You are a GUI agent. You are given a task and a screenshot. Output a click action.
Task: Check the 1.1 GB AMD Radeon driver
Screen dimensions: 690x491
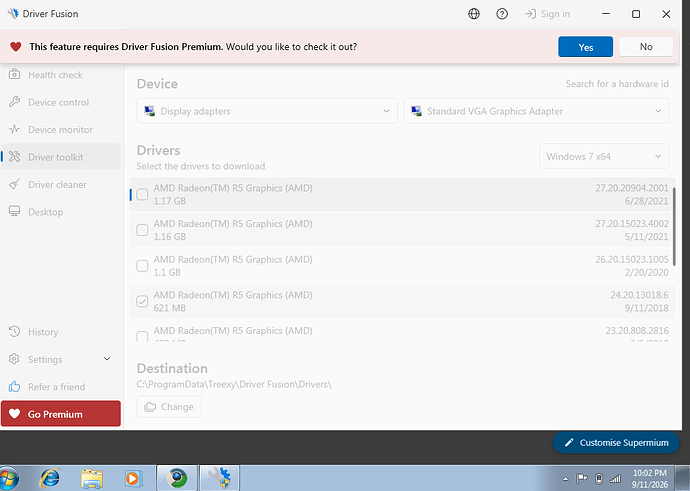(x=142, y=265)
